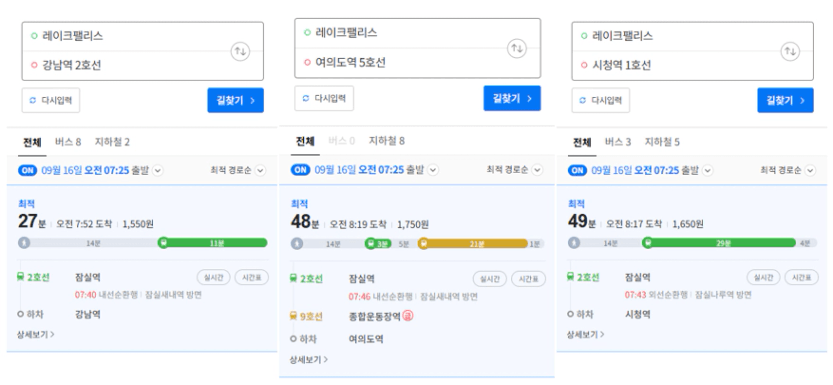This screenshot has width=833, height=385.
Task: Toggle the ON switch in 강남역 panel
Action: pyautogui.click(x=28, y=170)
